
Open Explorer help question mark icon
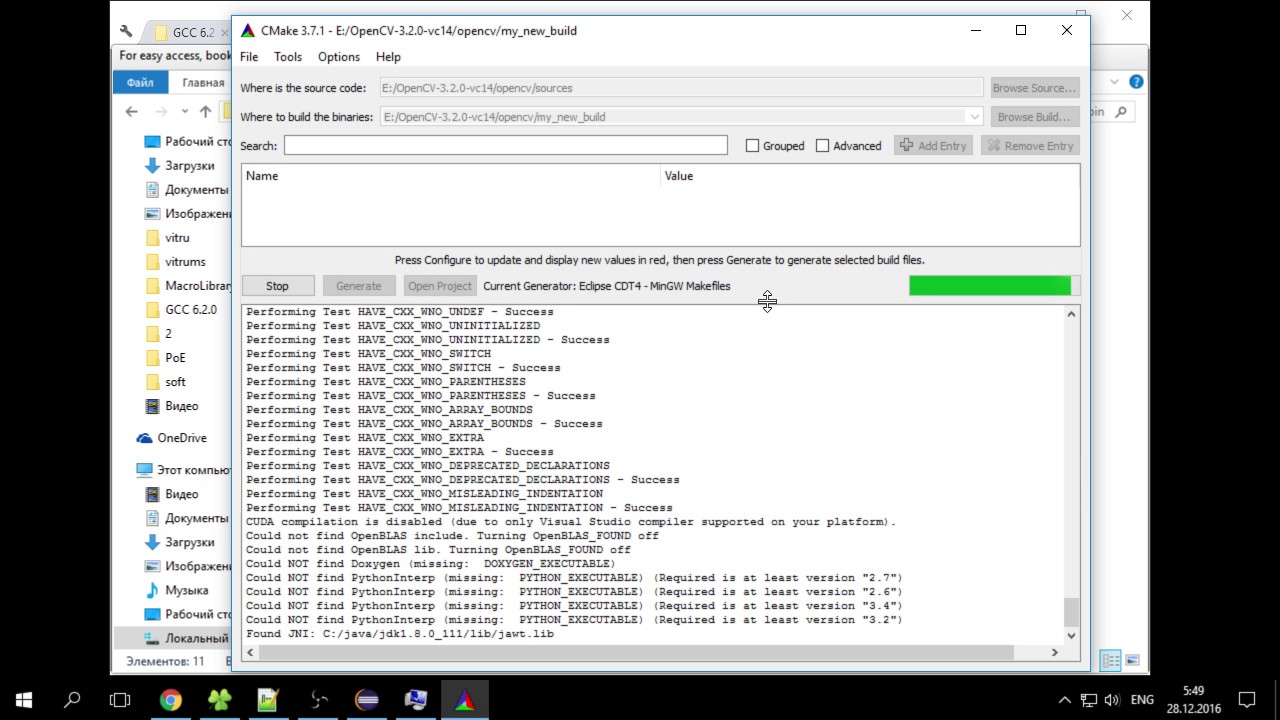coord(1136,82)
